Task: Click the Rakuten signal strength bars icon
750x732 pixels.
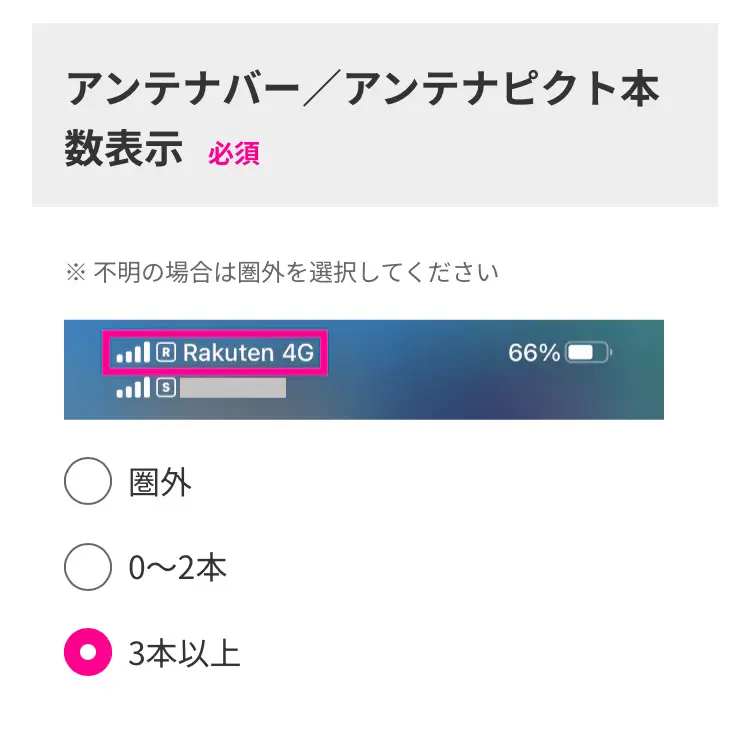Action: coord(133,352)
